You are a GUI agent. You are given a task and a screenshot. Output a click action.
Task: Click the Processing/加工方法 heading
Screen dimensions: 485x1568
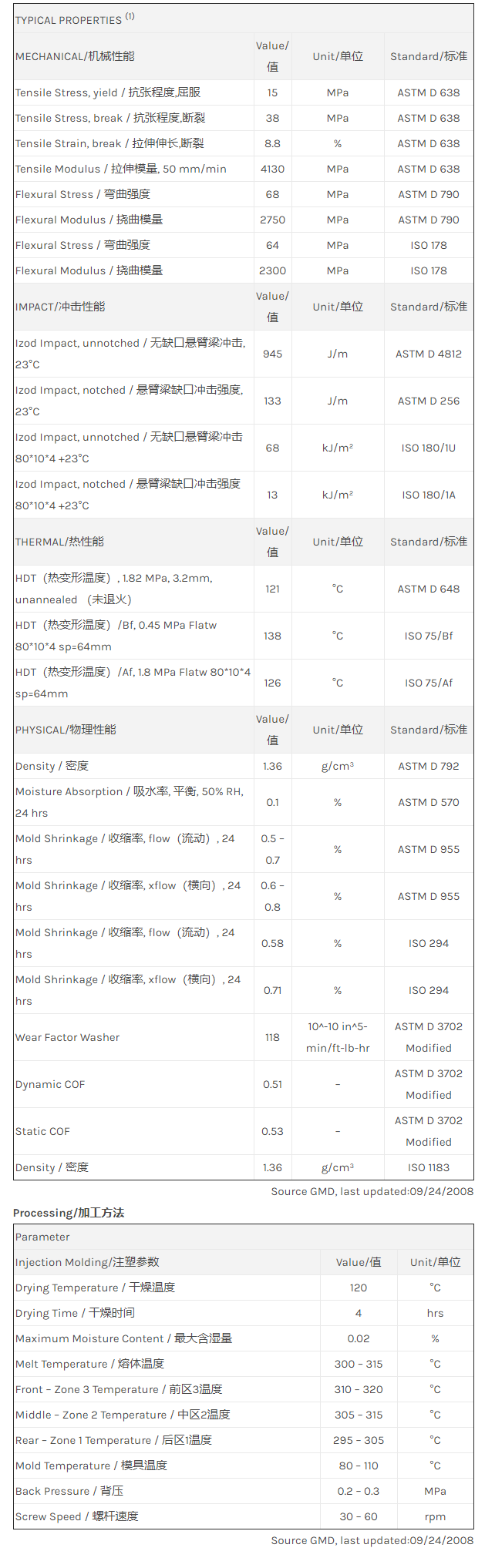click(69, 1213)
